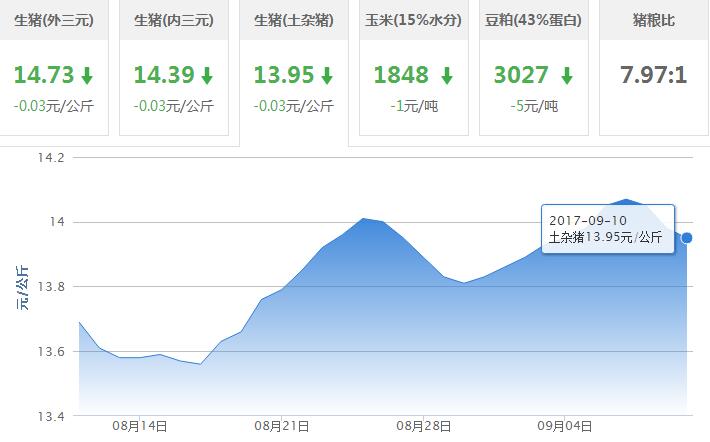Switch to the 豆粕(43%蛋白) tab
710x442 pixels.
coord(534,20)
